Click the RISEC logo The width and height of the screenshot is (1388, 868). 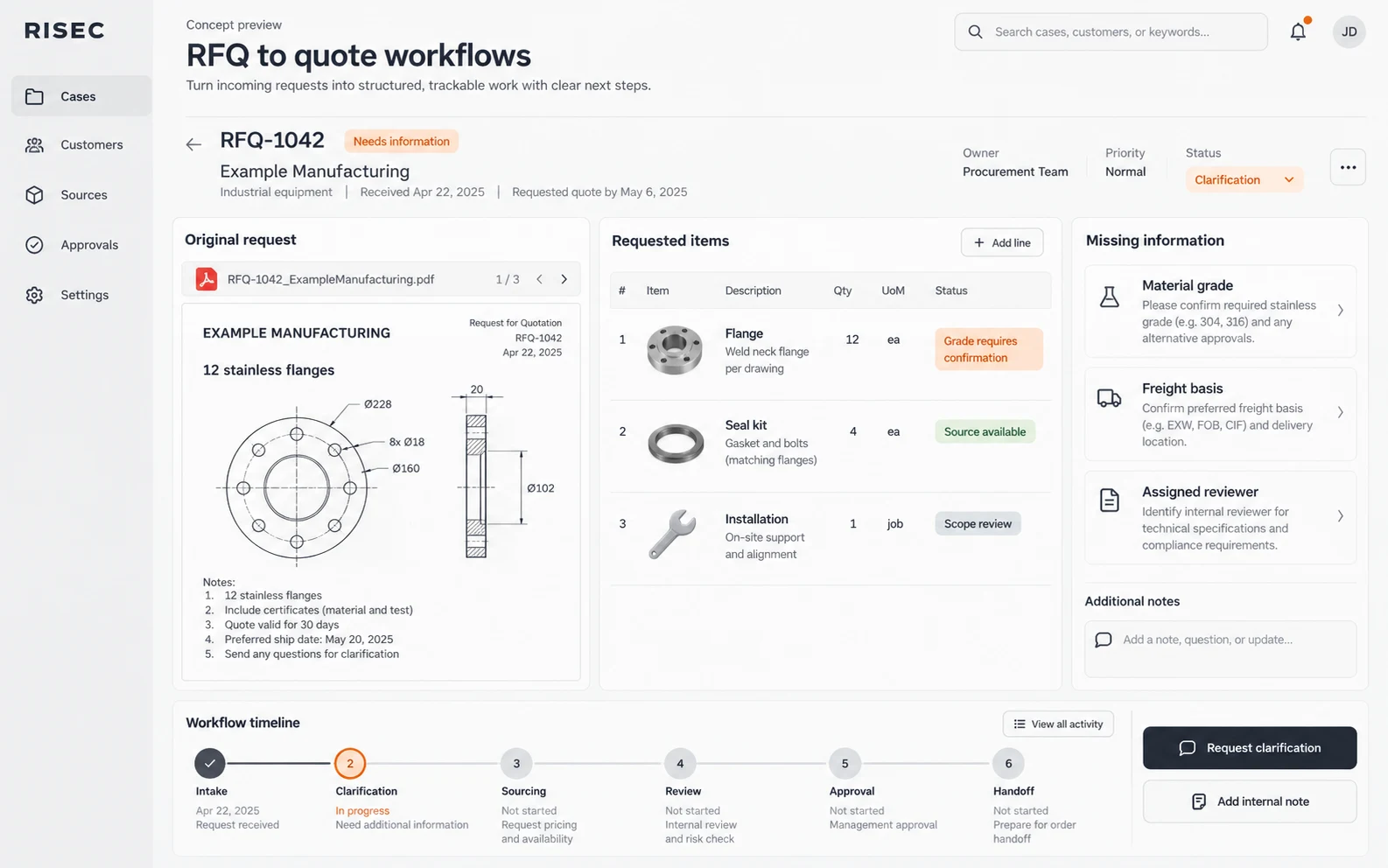(65, 31)
